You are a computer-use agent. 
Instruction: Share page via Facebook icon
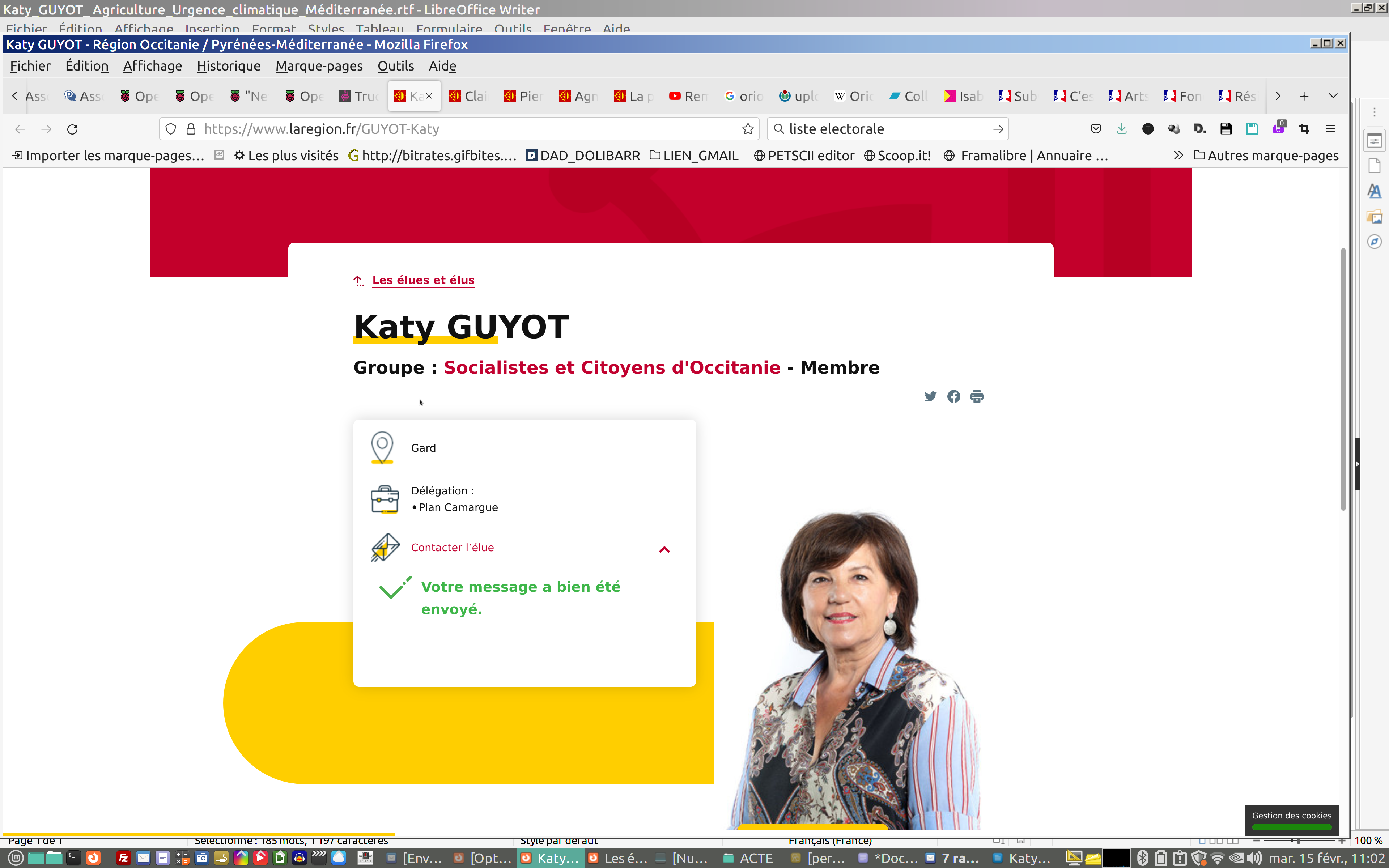[953, 396]
